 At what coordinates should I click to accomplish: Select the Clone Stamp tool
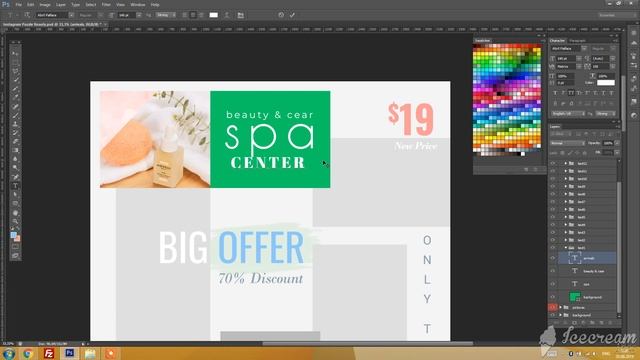coord(15,124)
